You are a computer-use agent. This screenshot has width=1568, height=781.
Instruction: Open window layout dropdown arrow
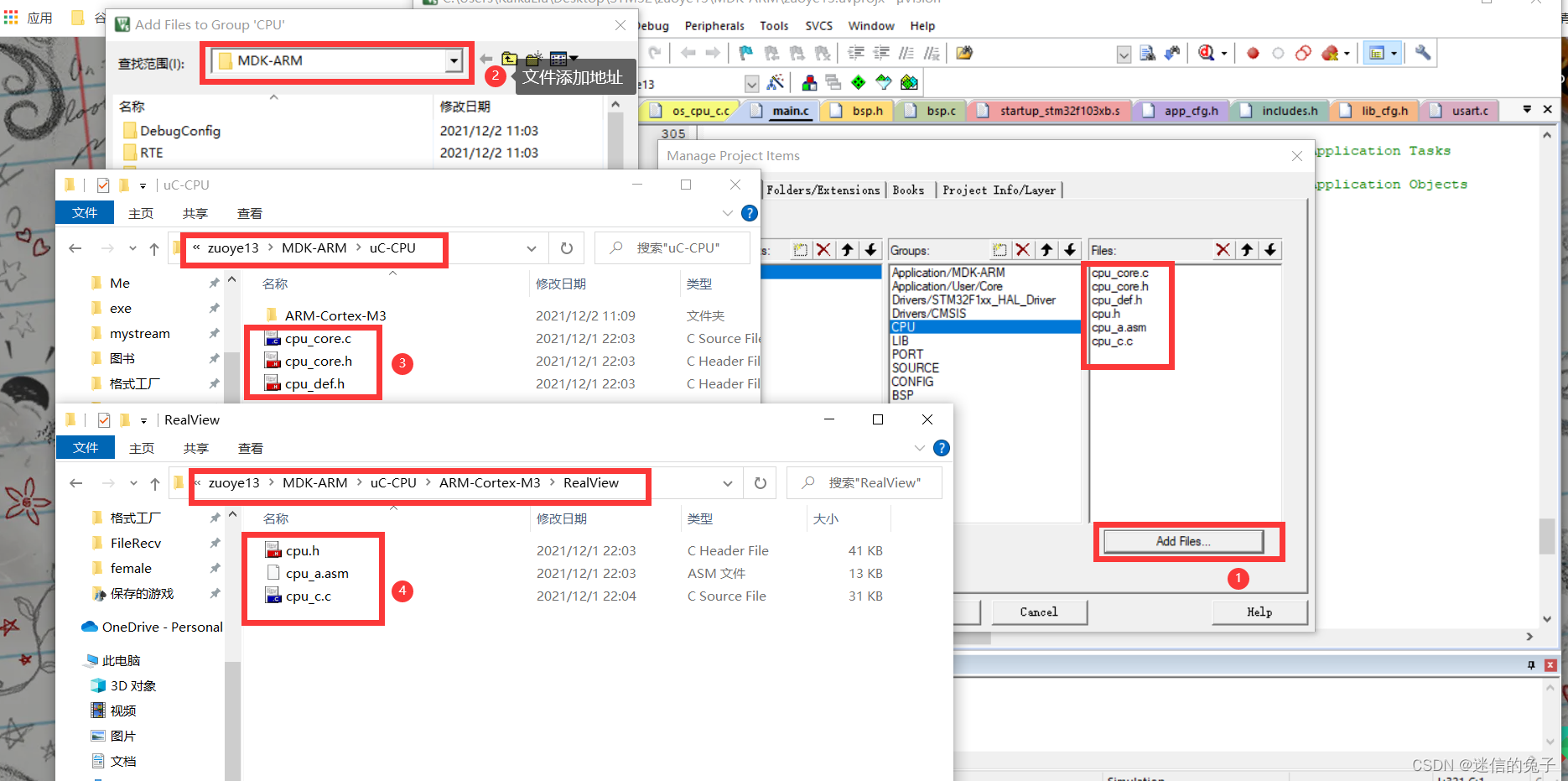pyautogui.click(x=1394, y=54)
